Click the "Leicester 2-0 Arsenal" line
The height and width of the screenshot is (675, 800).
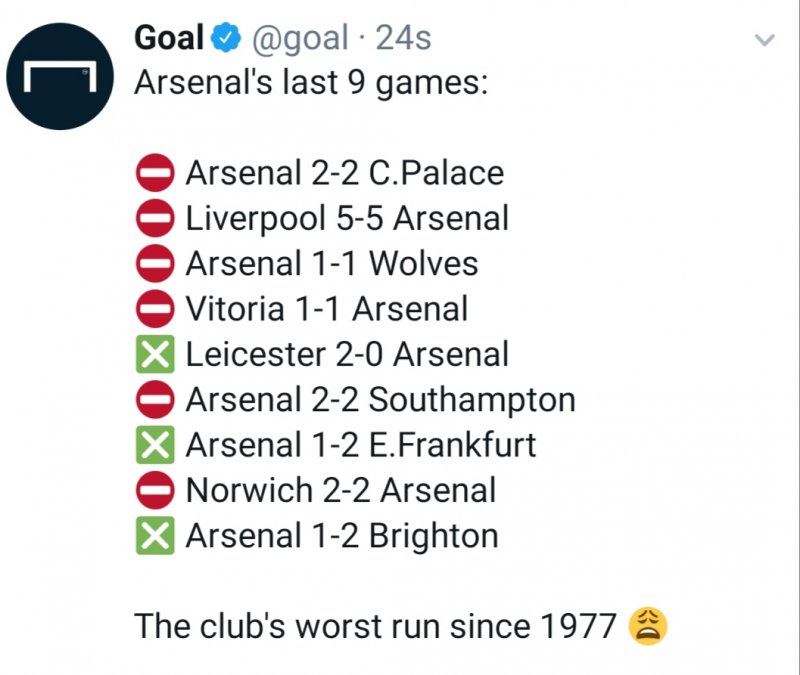(347, 355)
